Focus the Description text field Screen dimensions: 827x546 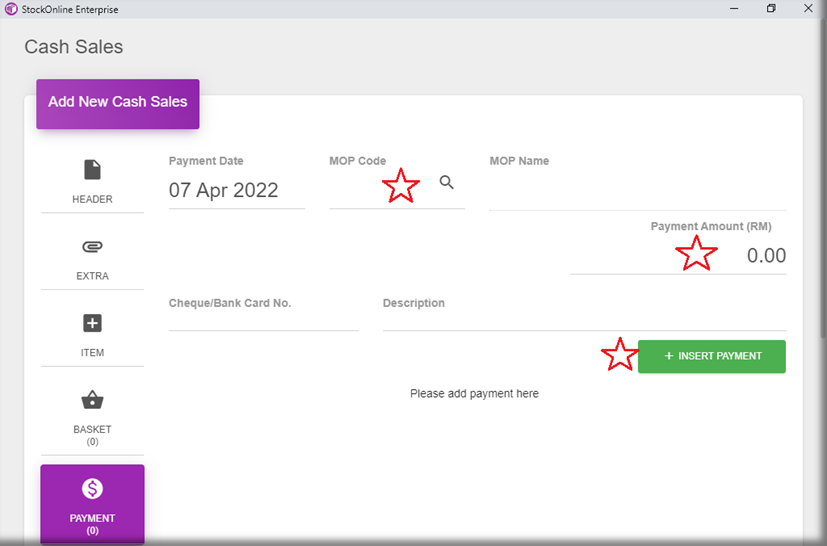584,319
